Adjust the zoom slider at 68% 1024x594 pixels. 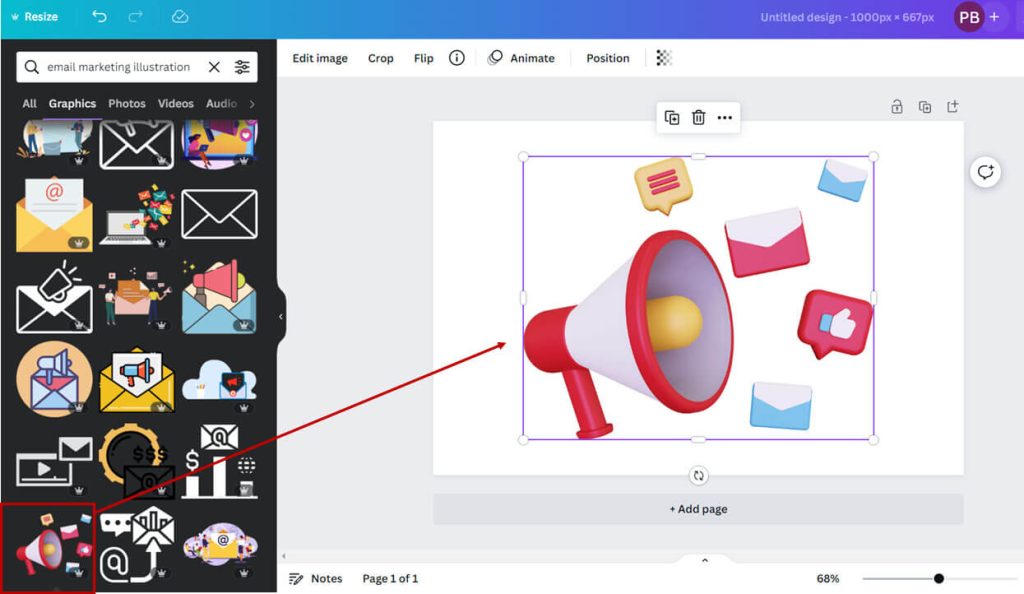tap(937, 578)
